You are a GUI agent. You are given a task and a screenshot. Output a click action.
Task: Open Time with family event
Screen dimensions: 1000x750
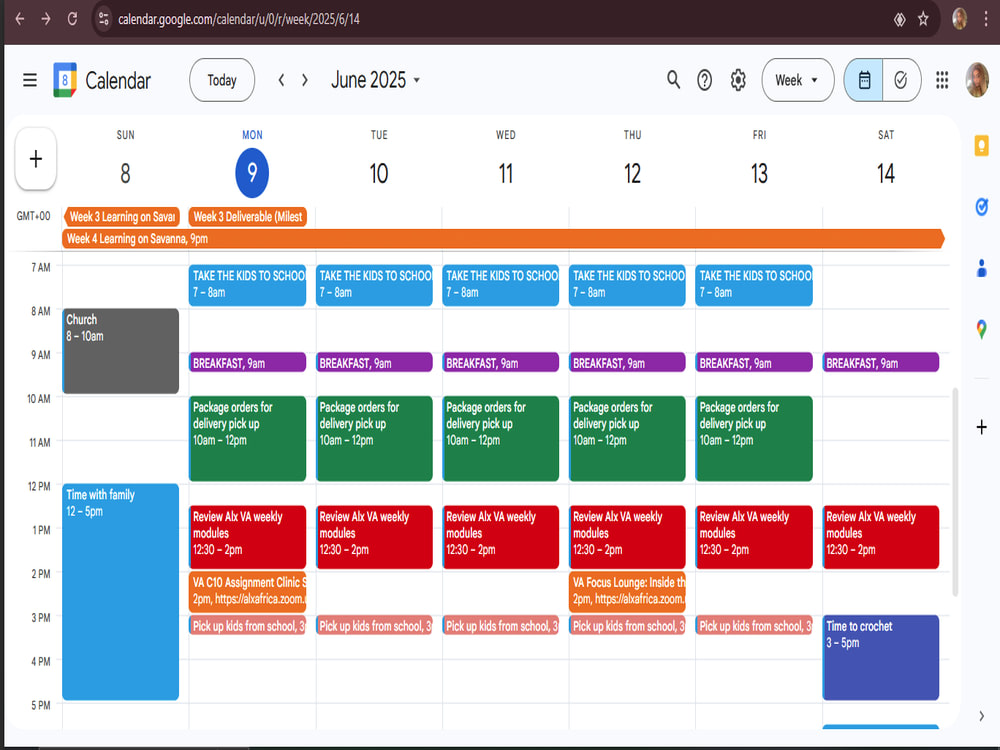(121, 592)
